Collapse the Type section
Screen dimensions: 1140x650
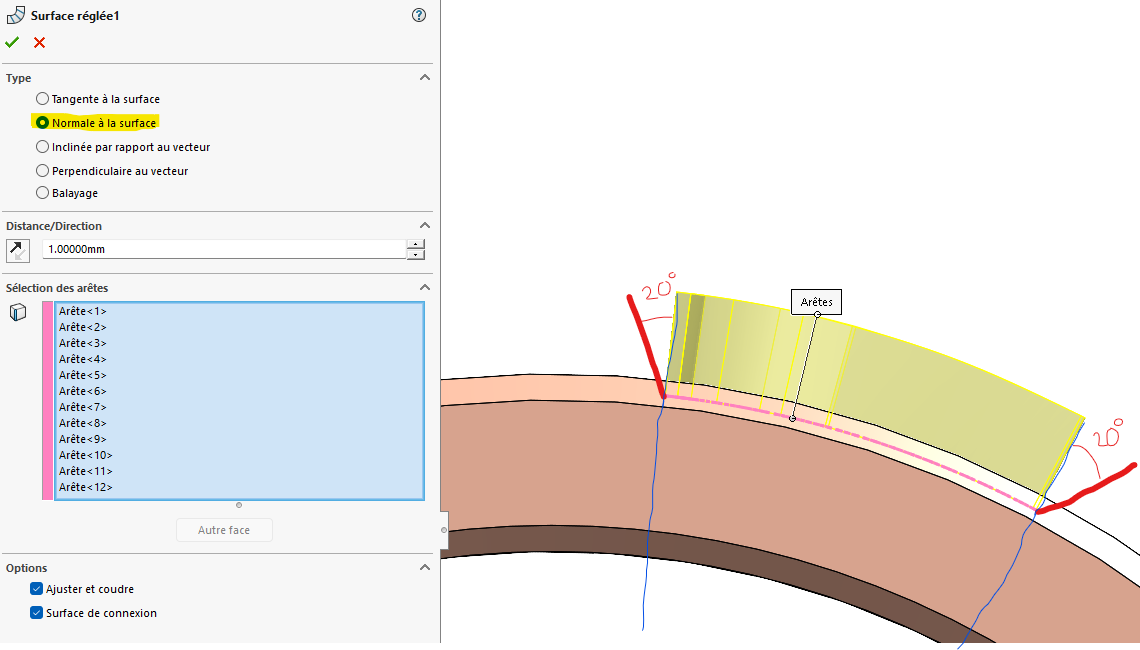click(424, 78)
